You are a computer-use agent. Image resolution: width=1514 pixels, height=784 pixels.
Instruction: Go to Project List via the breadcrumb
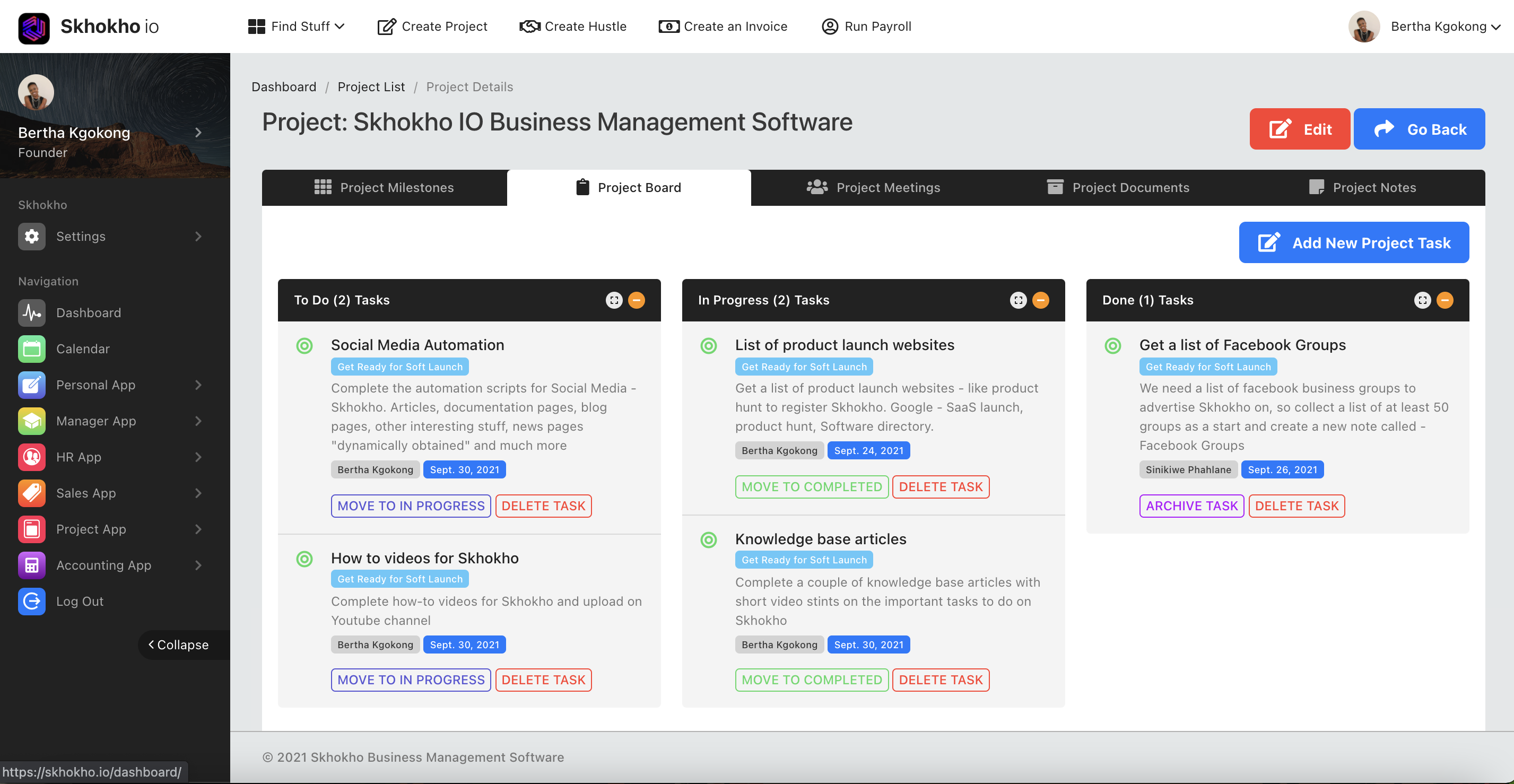(x=371, y=86)
